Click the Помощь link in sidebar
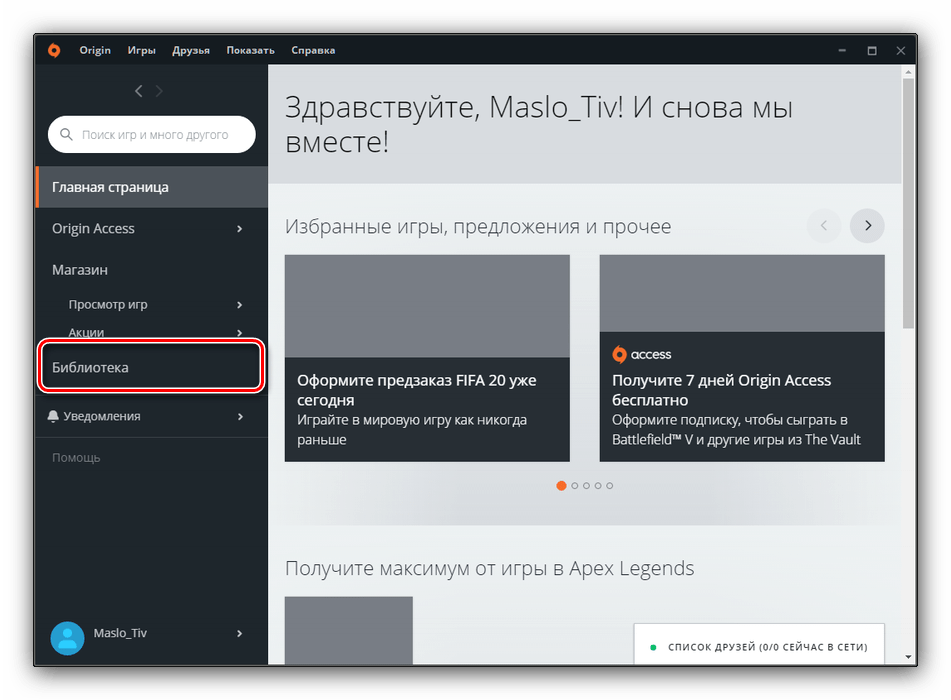Screen dimensions: 951x700 pyautogui.click(x=76, y=458)
